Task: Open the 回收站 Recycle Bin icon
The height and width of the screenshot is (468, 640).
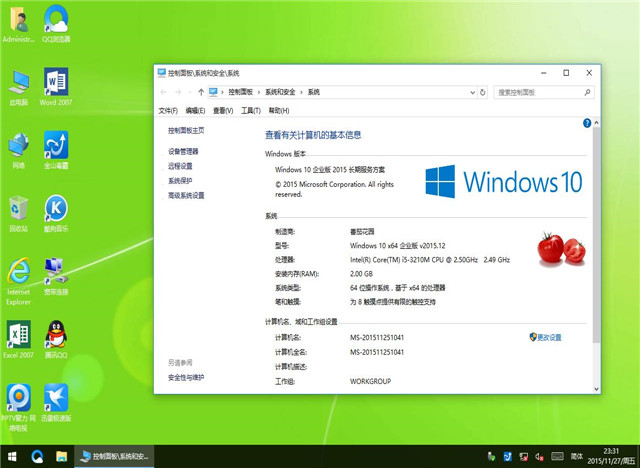Action: (18, 214)
